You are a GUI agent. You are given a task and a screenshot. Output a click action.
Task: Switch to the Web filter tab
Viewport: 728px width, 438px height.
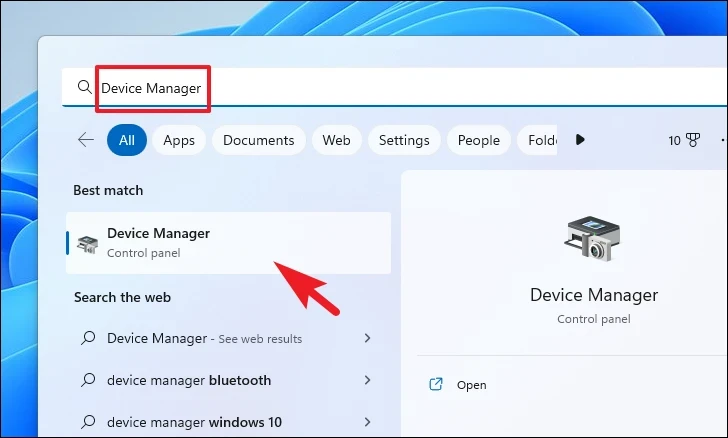(x=336, y=140)
